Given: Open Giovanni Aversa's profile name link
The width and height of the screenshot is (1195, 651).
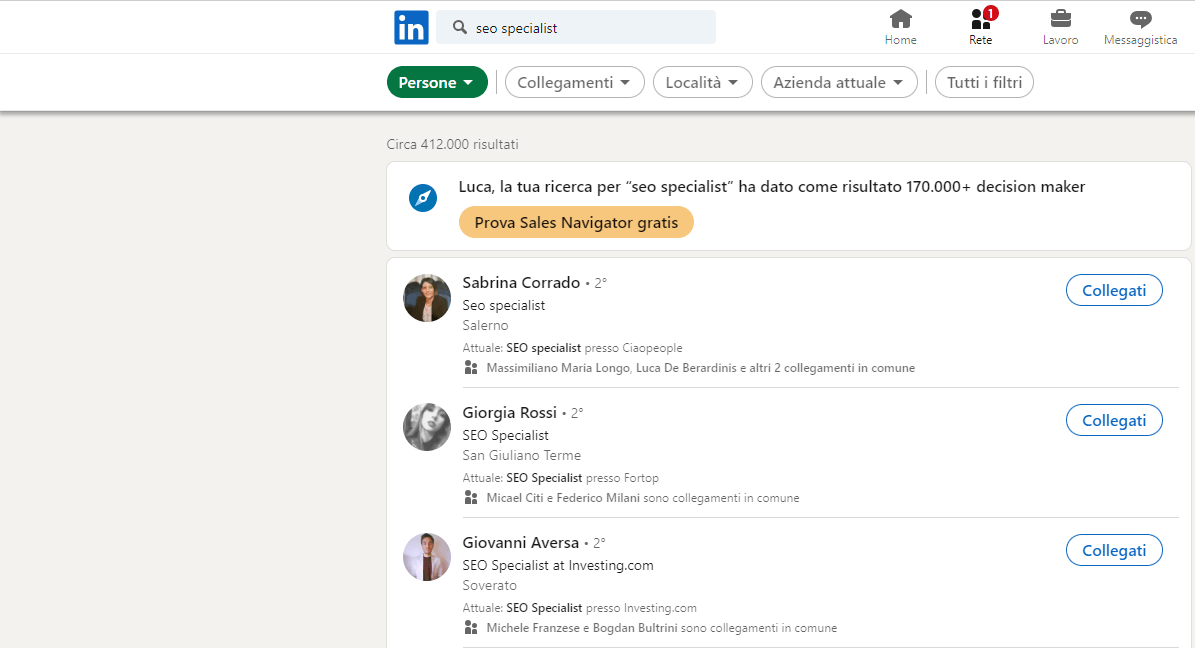Looking at the screenshot, I should [x=520, y=543].
